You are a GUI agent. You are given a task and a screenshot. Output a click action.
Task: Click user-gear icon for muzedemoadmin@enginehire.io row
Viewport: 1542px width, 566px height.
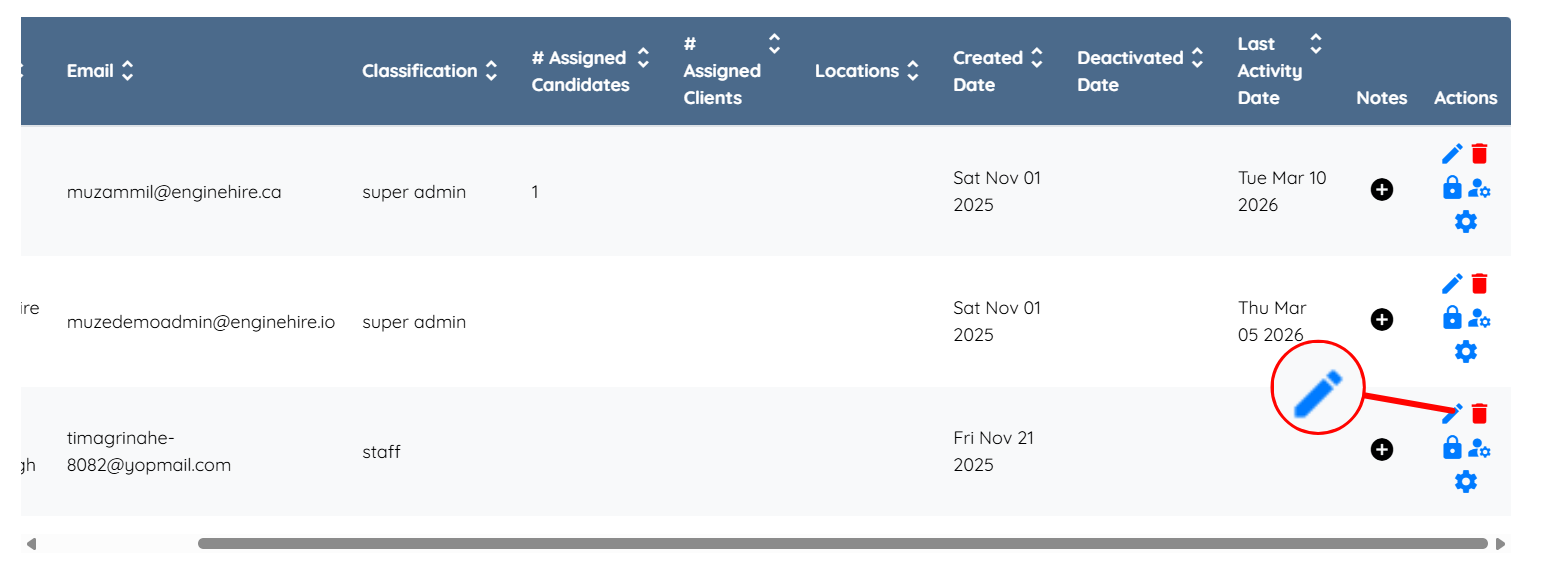(x=1480, y=318)
